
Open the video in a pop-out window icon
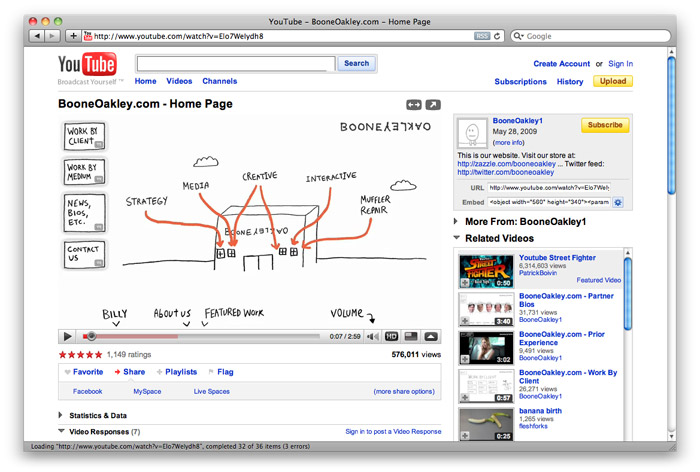433,105
